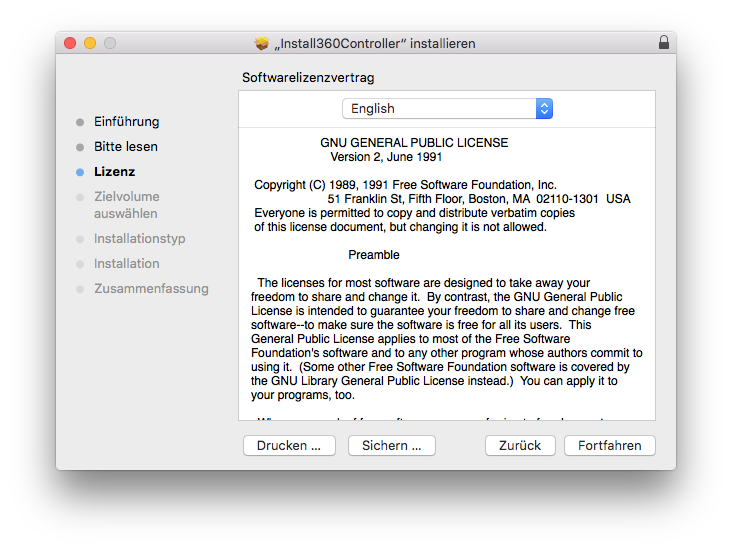Screen dimensions: 732x550
Task: Continue with the Fortfahren button
Action: click(609, 446)
